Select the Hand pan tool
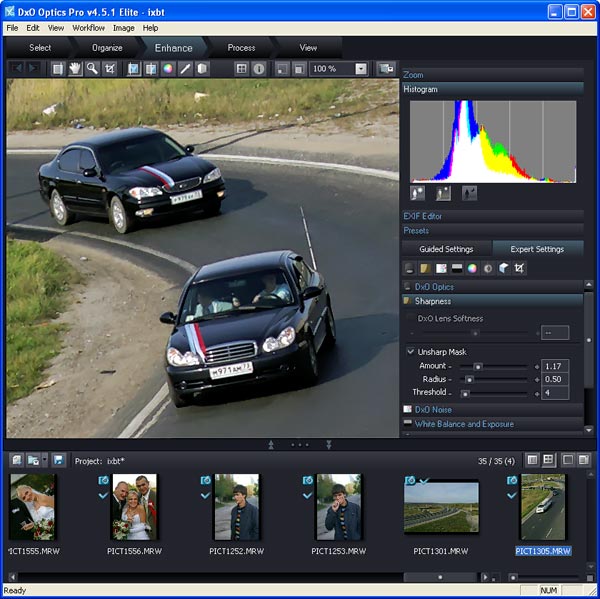Viewport: 600px width, 599px height. (x=75, y=69)
